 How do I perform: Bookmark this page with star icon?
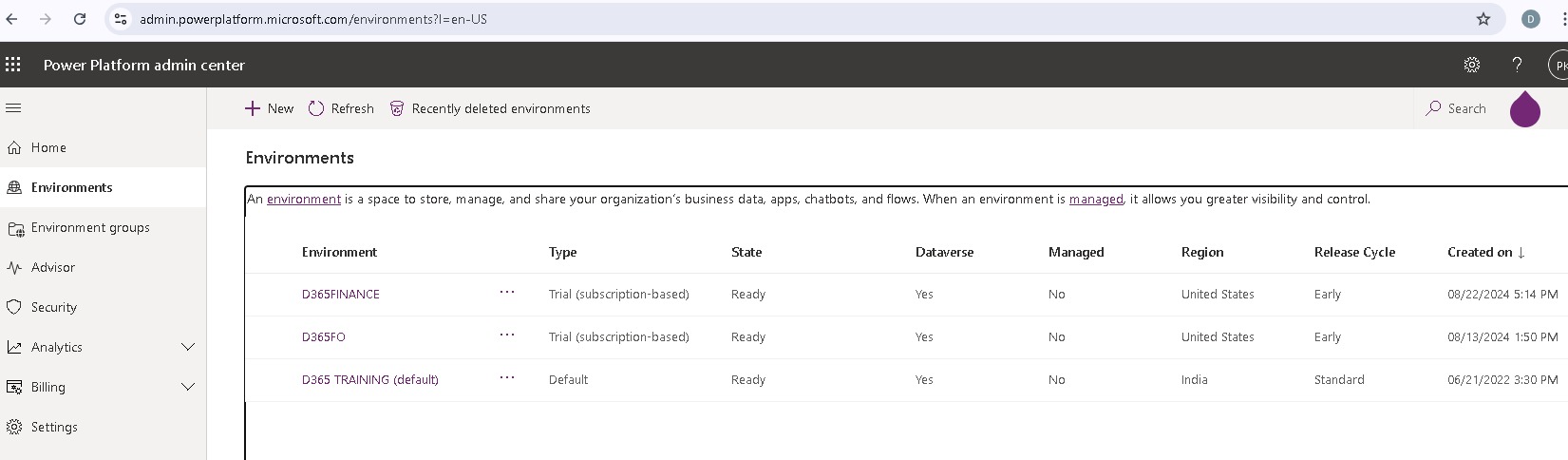click(1483, 19)
